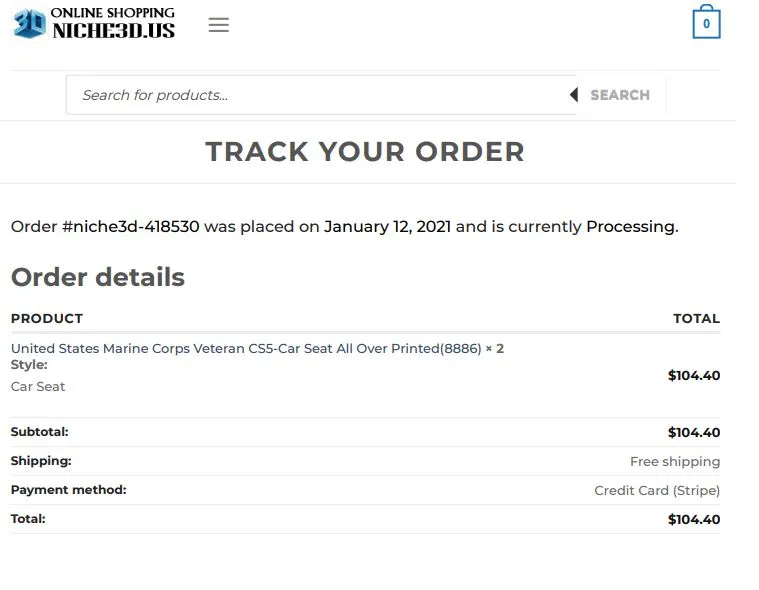This screenshot has height=590, width=759.
Task: Open the hamburger menu icon
Action: tap(219, 25)
